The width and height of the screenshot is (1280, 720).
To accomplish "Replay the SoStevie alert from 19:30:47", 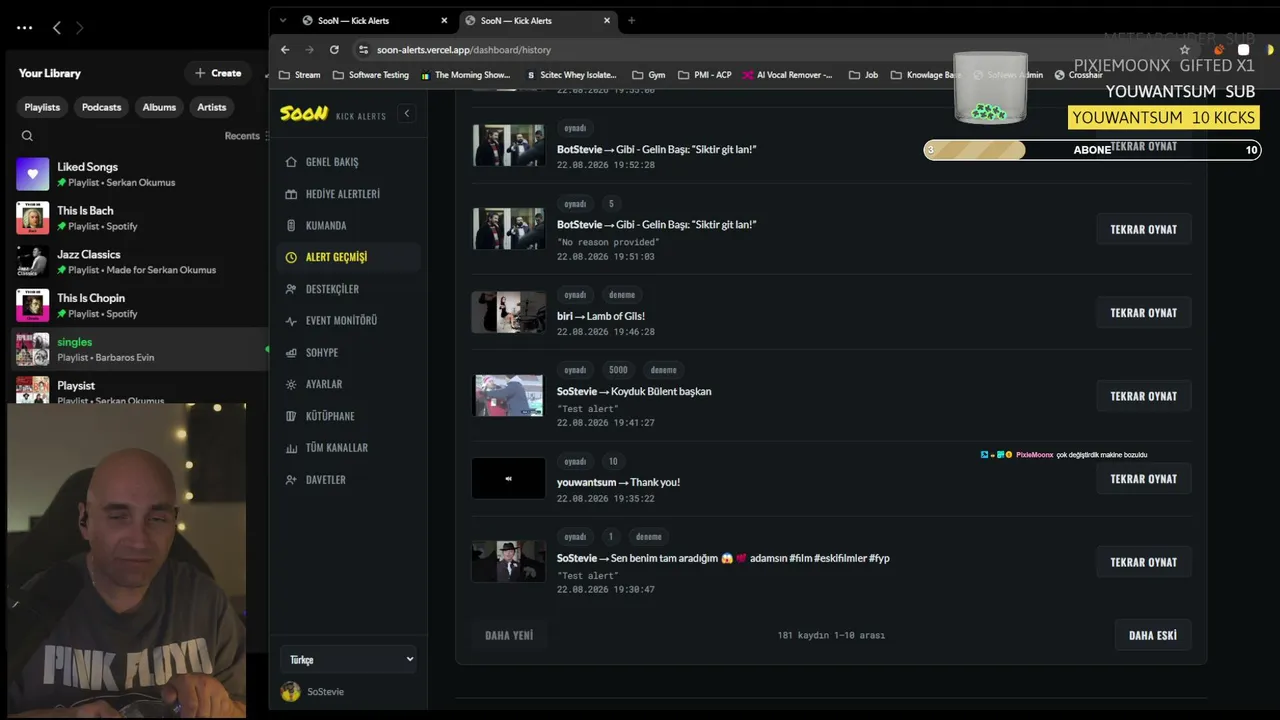I will (1143, 562).
